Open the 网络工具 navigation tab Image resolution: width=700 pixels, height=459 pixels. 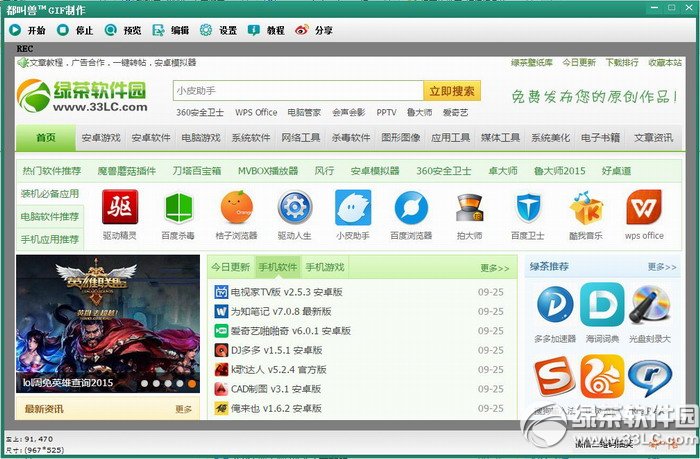tap(301, 138)
